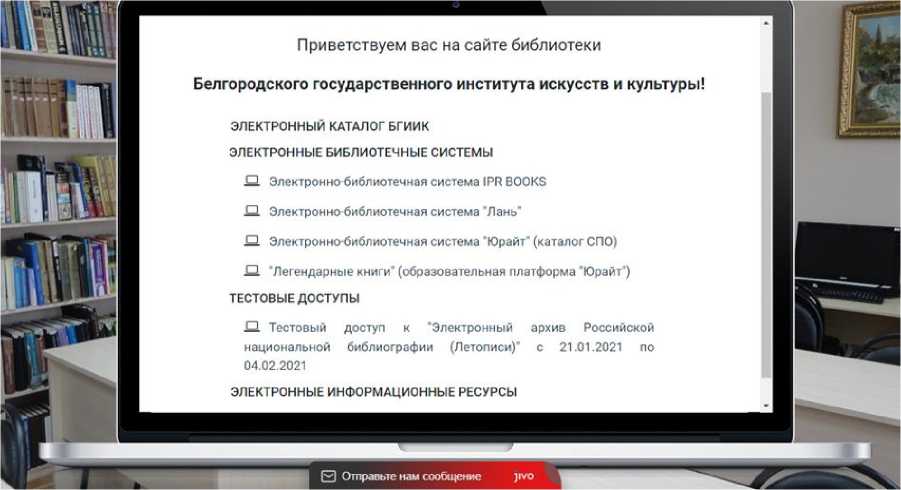Click laptop icon beside "Лань" system
The image size is (901, 490).
tap(252, 211)
